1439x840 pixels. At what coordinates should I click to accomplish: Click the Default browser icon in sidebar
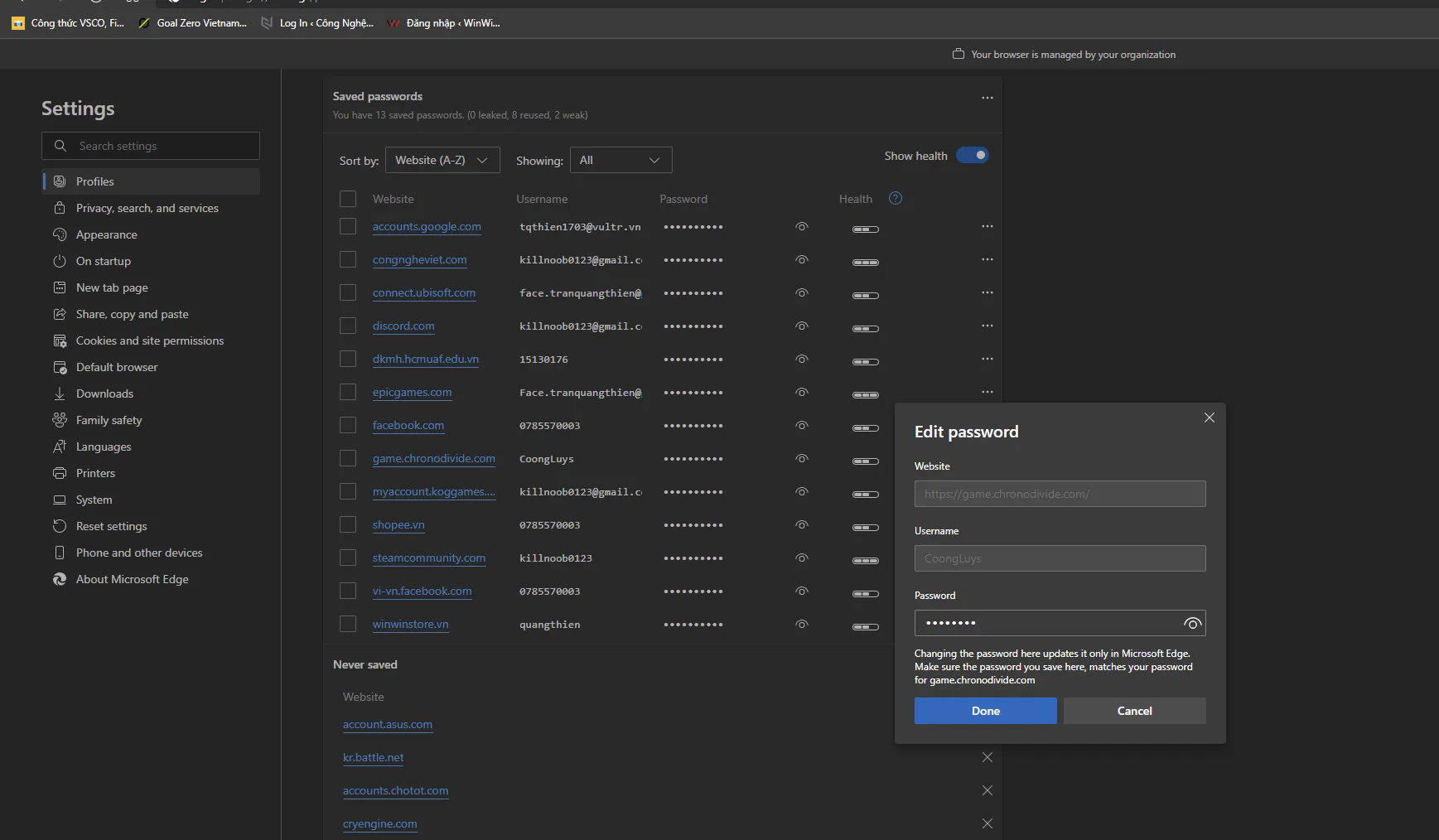(60, 367)
